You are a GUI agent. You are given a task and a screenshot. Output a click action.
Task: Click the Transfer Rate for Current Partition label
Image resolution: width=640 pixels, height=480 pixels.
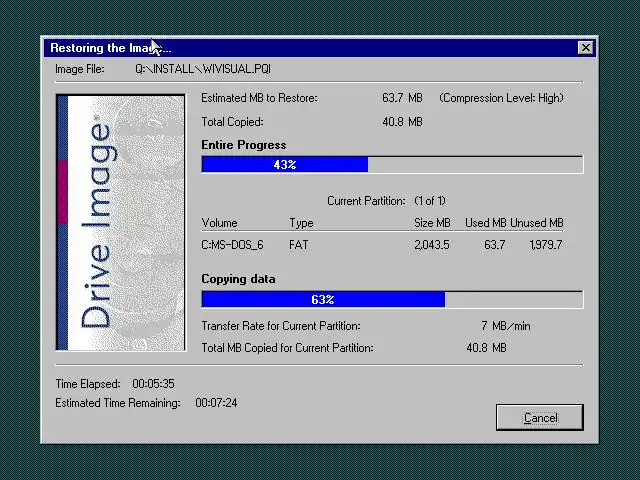coord(281,326)
